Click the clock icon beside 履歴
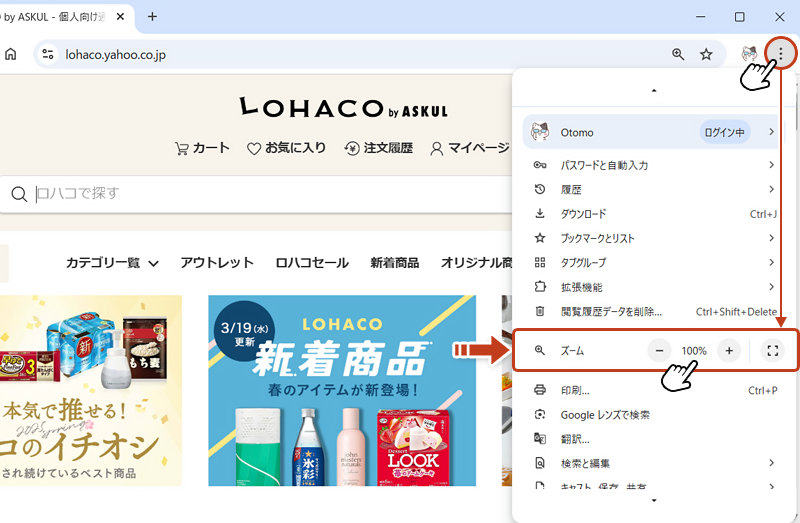Screen dimensions: 800x523 pyautogui.click(x=540, y=189)
